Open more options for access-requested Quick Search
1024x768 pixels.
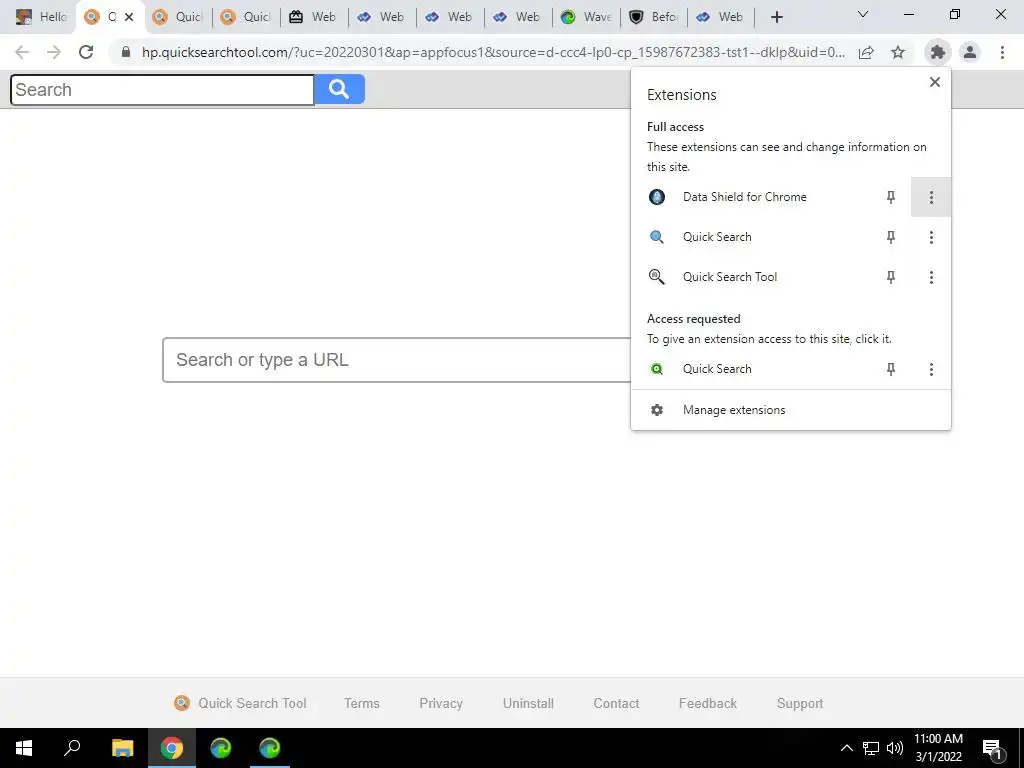(x=931, y=370)
